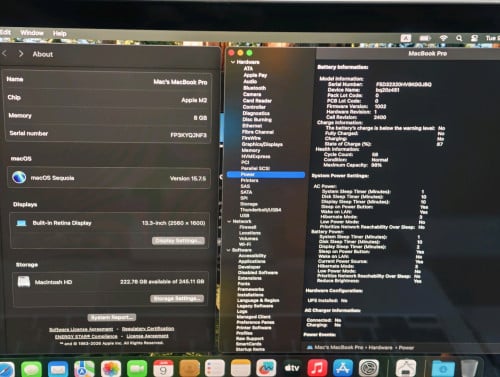
Task: Open Spotlight search in the menu bar
Action: click(459, 38)
